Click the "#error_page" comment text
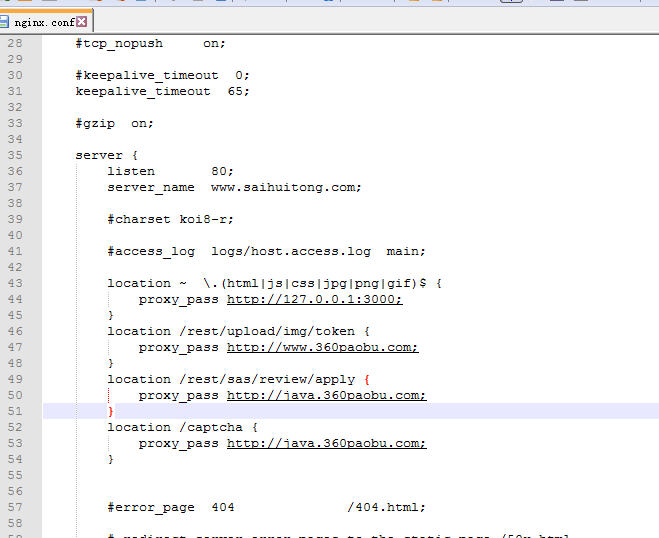Viewport: 659px width, 538px height. coord(151,508)
